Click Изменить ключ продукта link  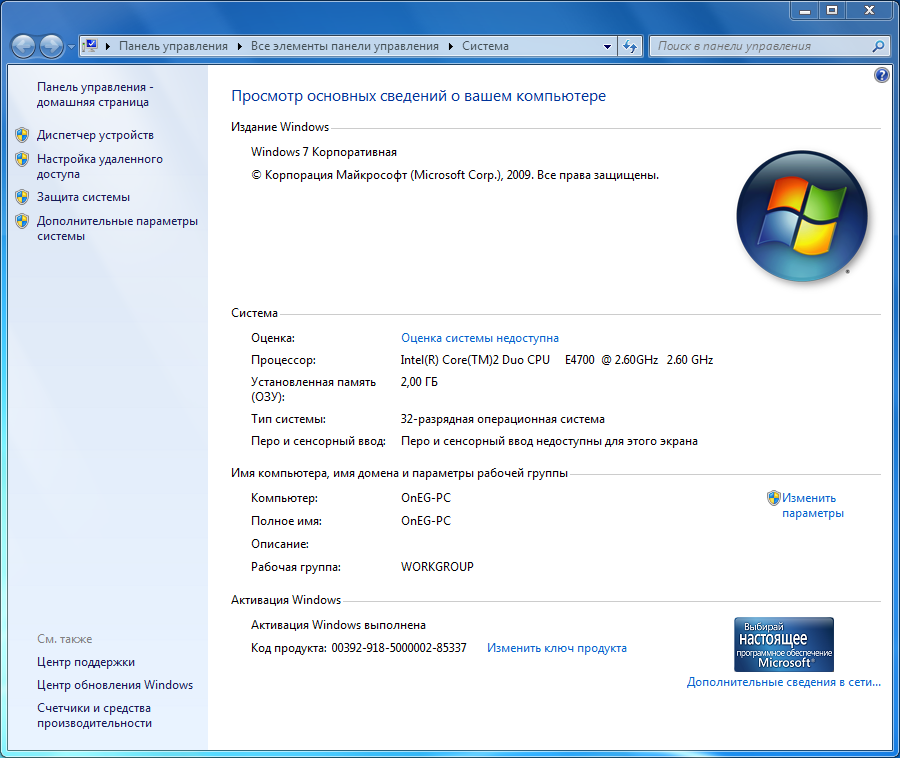point(557,648)
